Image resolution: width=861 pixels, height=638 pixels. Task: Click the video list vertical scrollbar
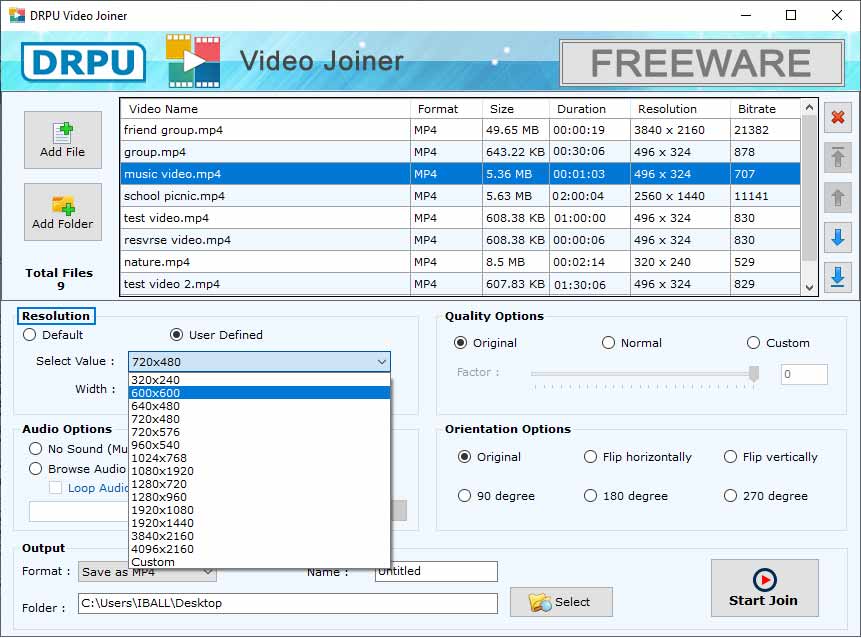click(809, 188)
